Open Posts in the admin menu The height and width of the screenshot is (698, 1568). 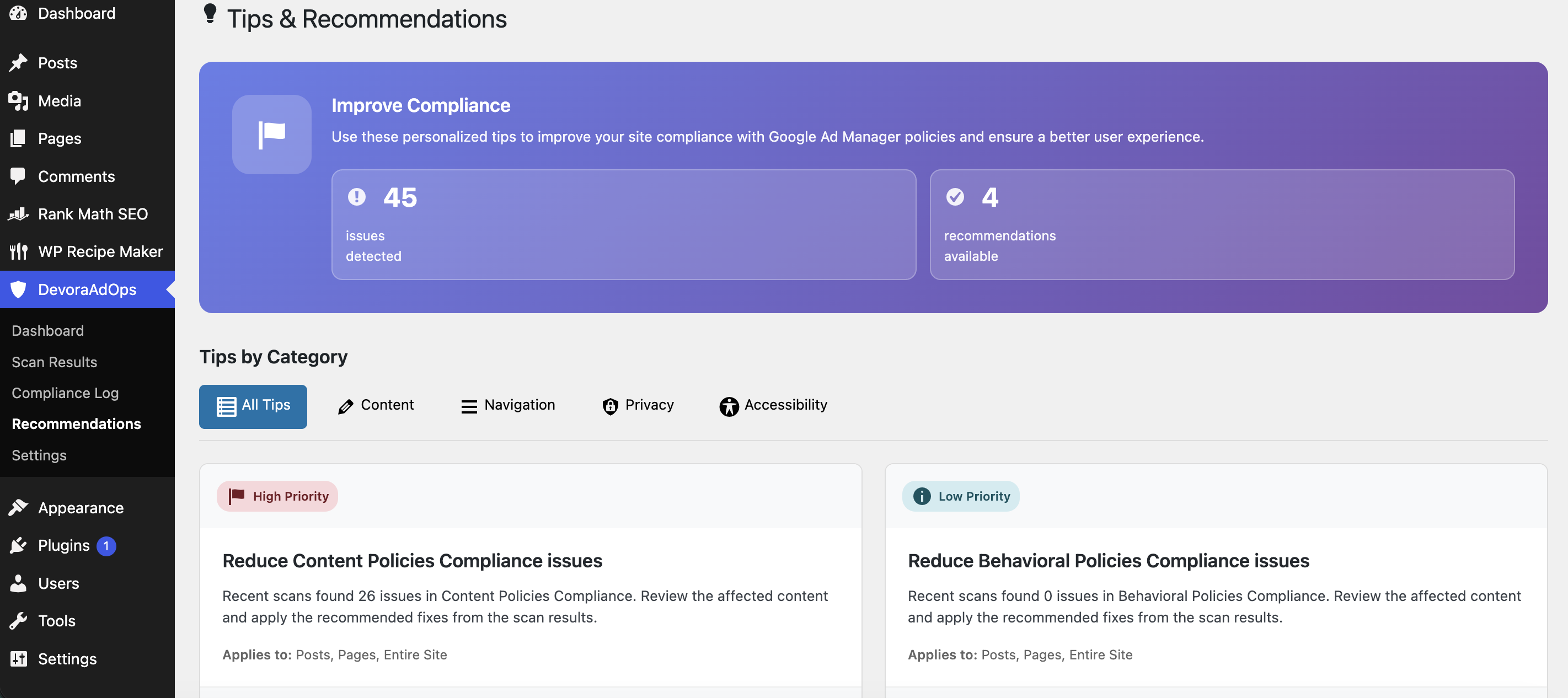[x=57, y=63]
